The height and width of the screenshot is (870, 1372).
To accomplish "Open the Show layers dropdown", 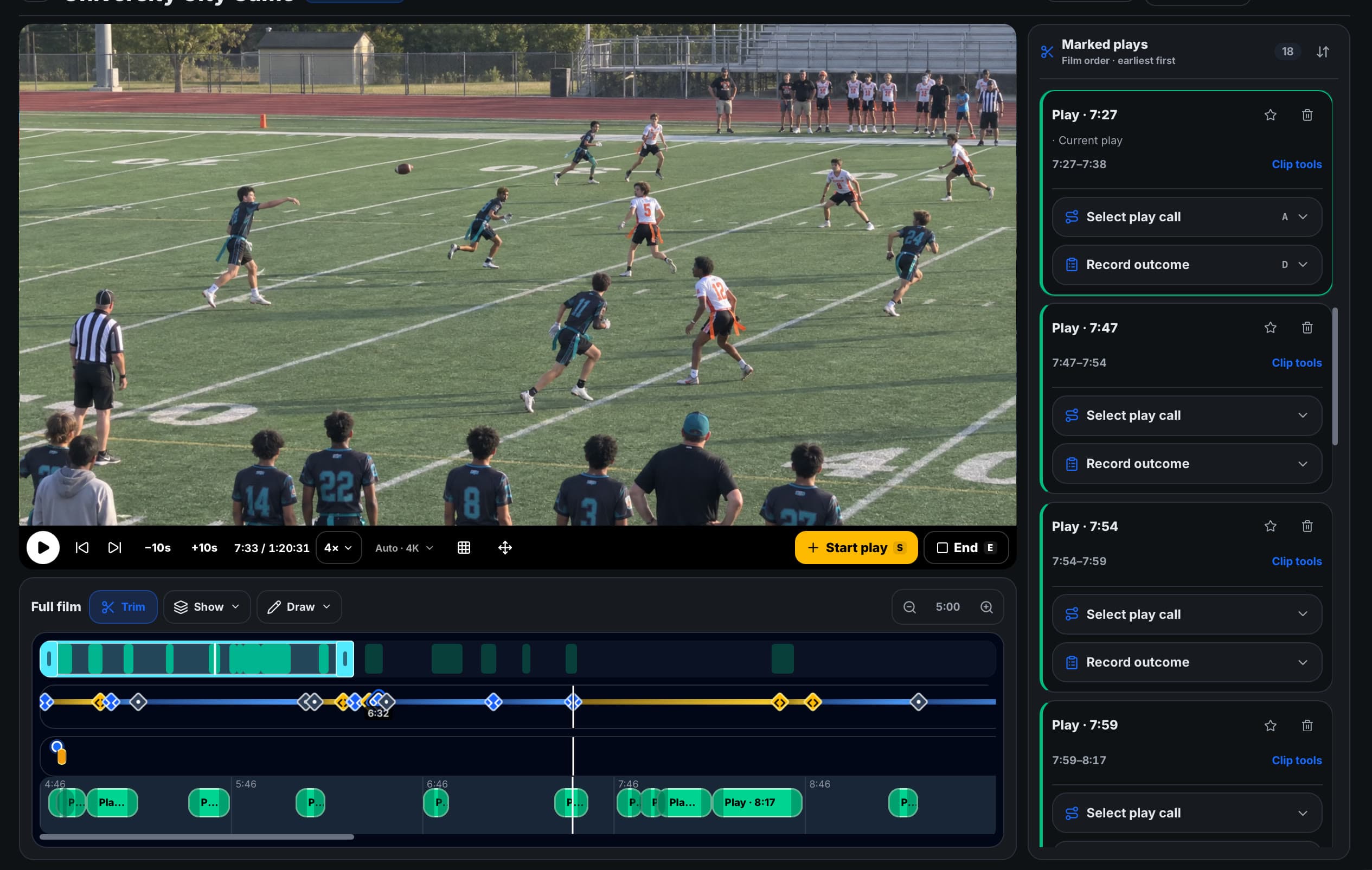I will [x=207, y=607].
